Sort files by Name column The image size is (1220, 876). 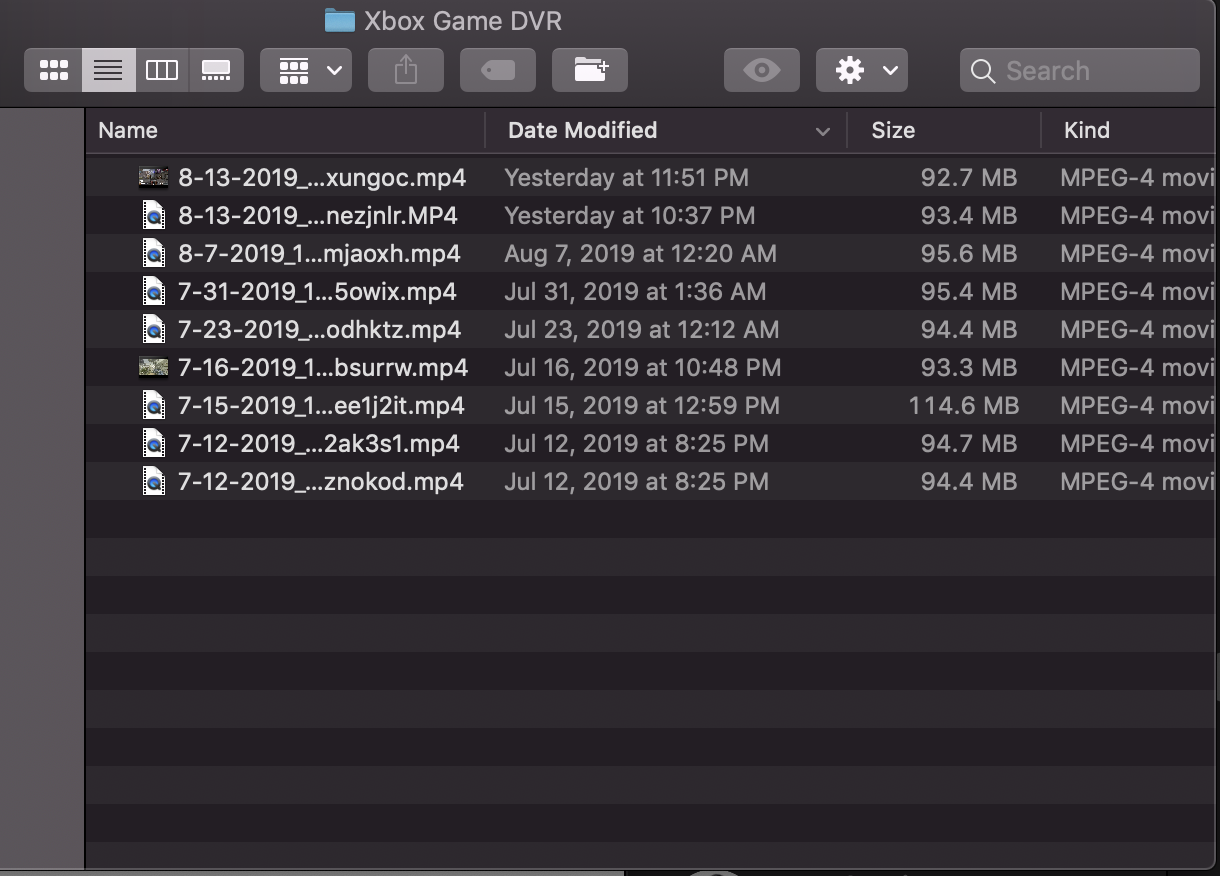[x=127, y=130]
